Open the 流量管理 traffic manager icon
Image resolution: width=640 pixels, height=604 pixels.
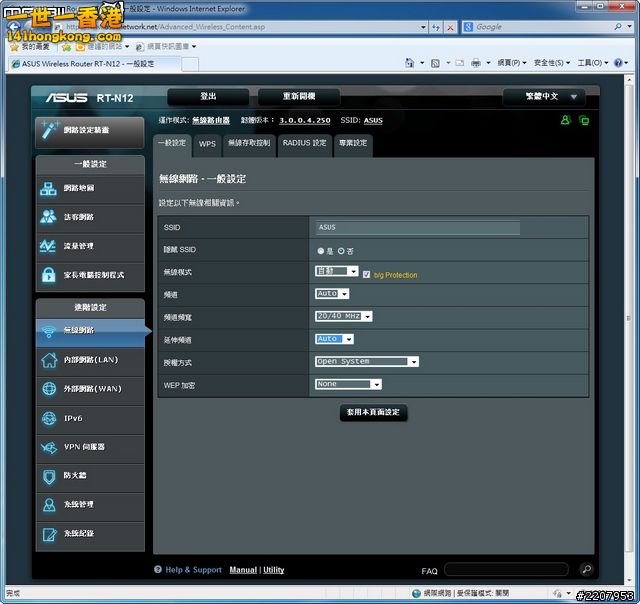point(48,246)
